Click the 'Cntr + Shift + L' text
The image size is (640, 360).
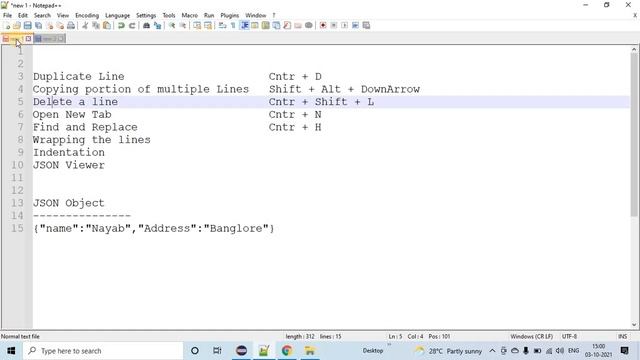coord(321,102)
